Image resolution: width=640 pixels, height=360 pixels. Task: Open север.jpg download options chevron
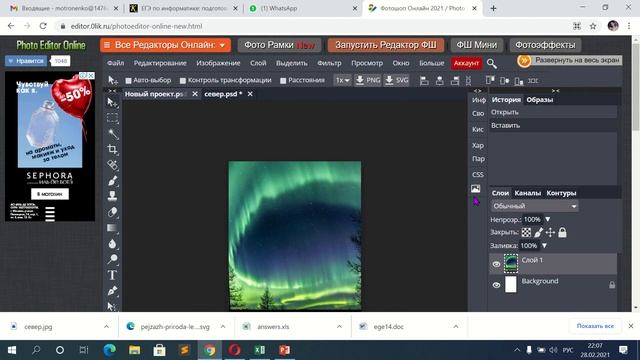tap(106, 327)
